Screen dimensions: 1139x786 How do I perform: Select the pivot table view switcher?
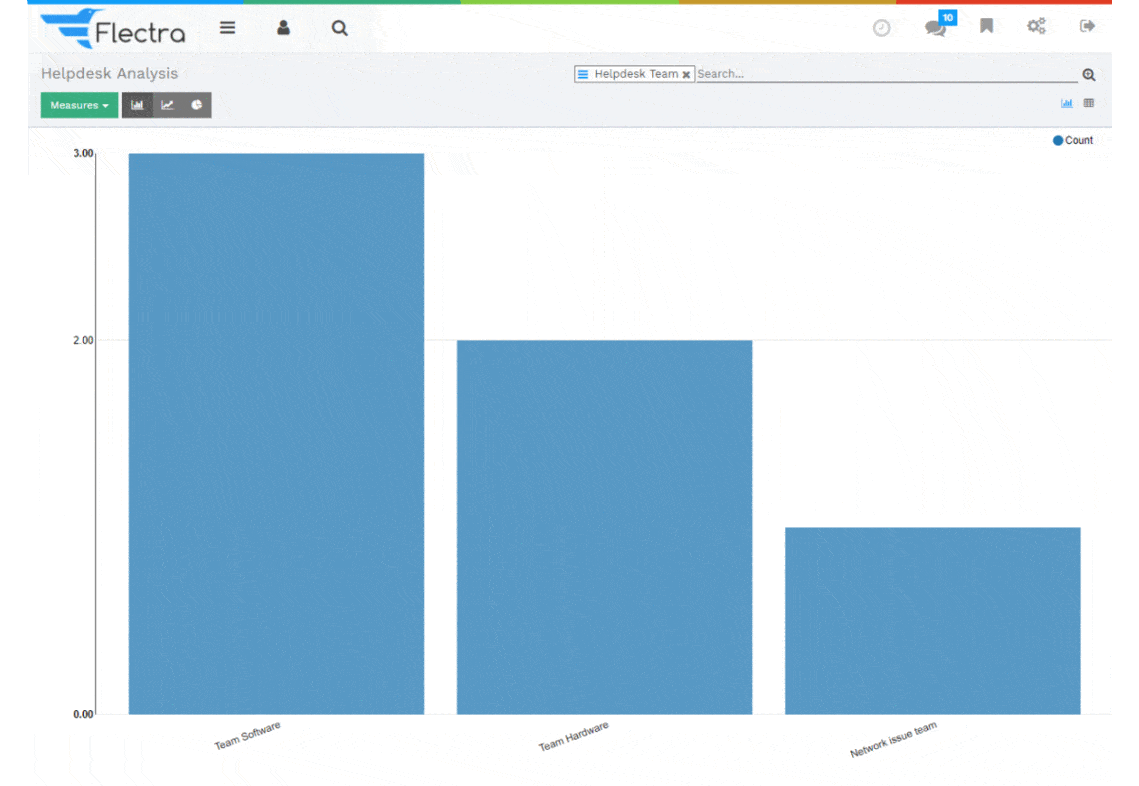[1089, 103]
